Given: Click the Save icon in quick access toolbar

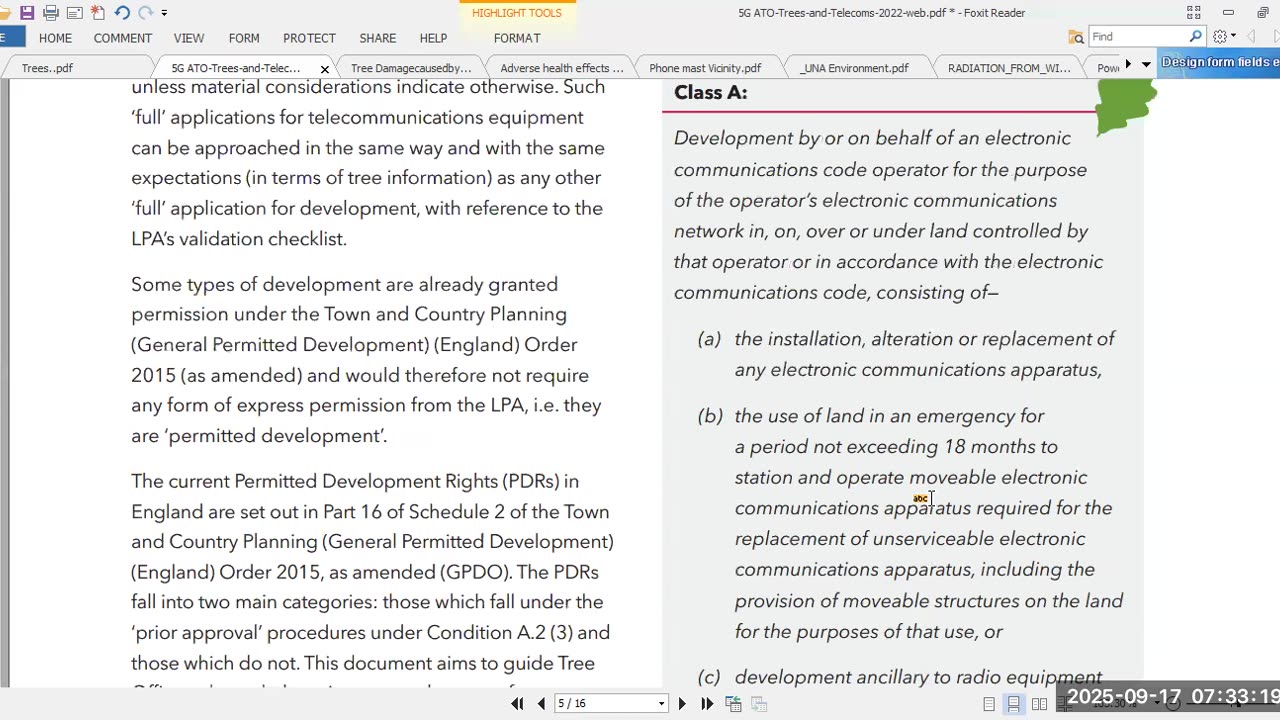Looking at the screenshot, I should pos(27,13).
